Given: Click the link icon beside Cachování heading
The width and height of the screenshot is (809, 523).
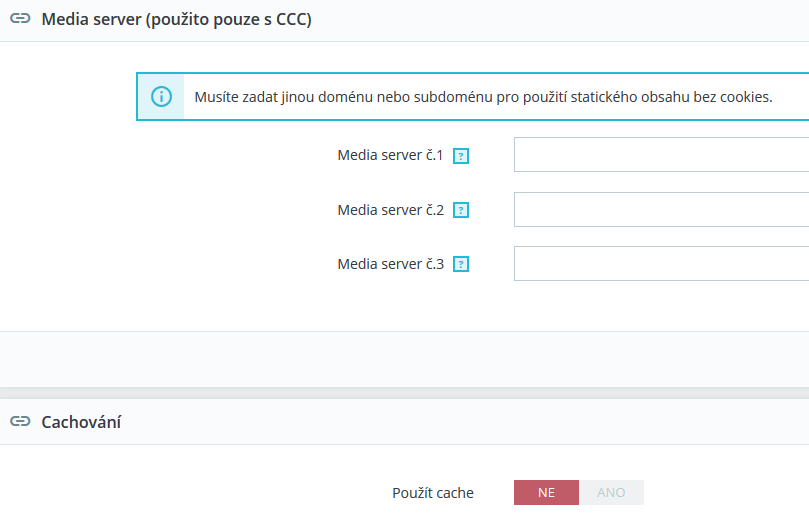Looking at the screenshot, I should [20, 423].
